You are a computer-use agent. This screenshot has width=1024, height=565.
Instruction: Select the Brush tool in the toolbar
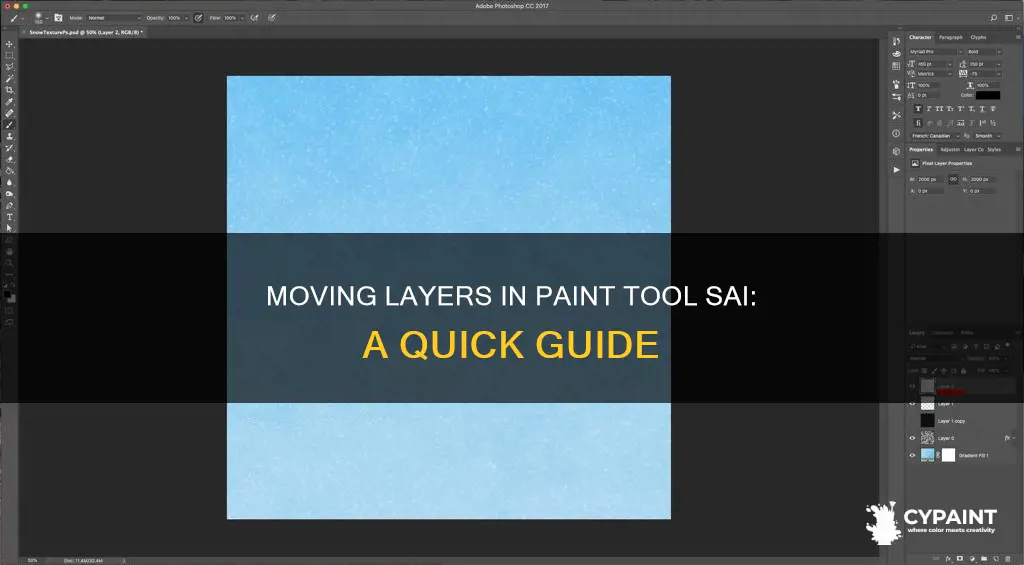point(9,125)
